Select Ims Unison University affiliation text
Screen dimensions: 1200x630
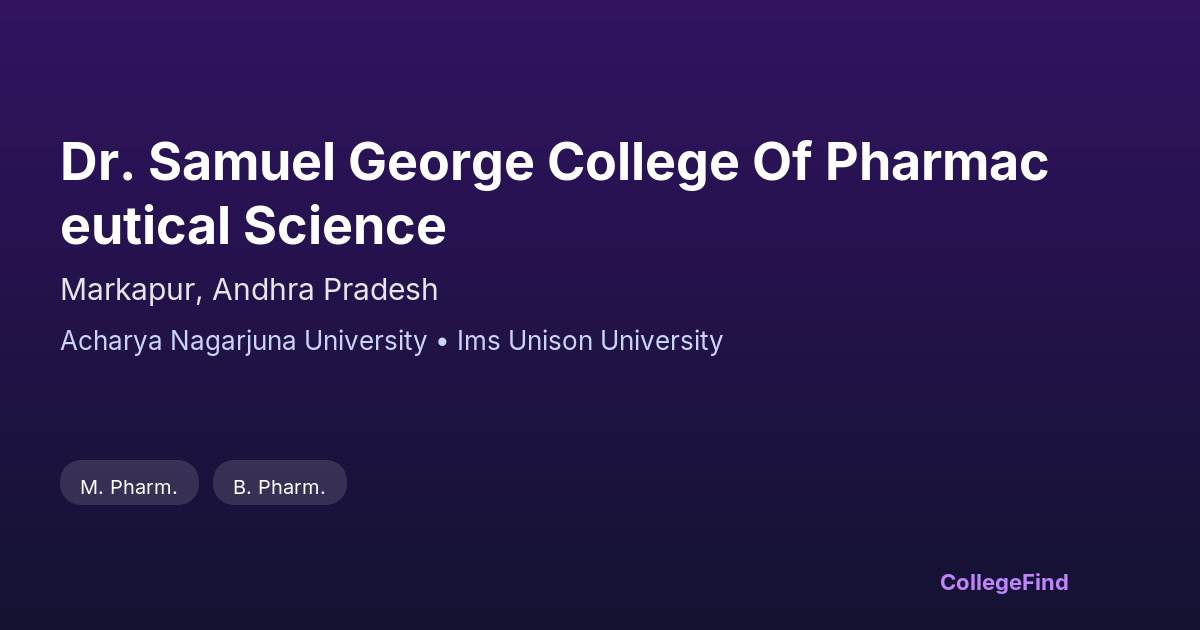[x=589, y=341]
